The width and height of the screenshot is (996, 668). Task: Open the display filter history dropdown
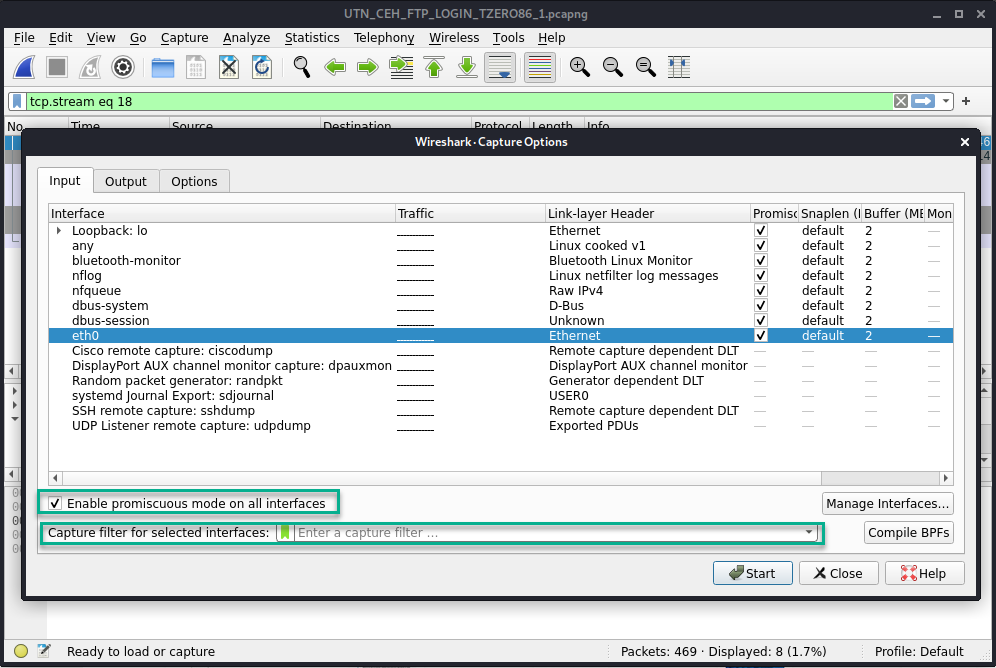coord(946,102)
